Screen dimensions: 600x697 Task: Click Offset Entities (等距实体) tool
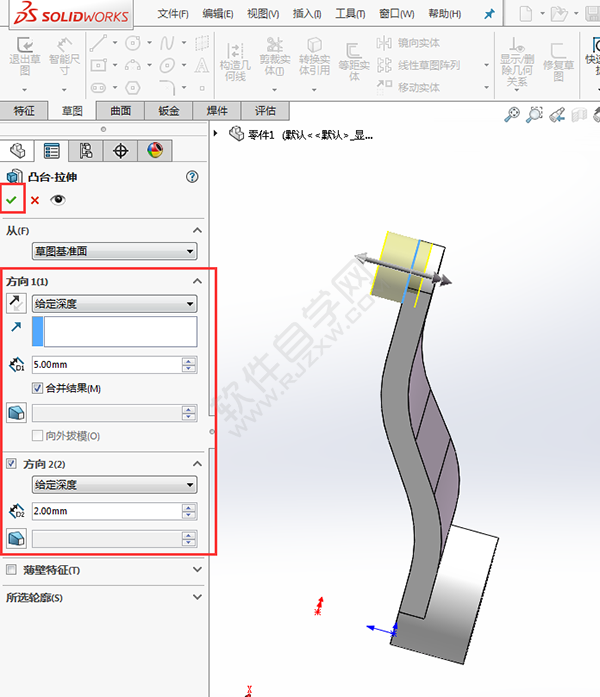[354, 62]
